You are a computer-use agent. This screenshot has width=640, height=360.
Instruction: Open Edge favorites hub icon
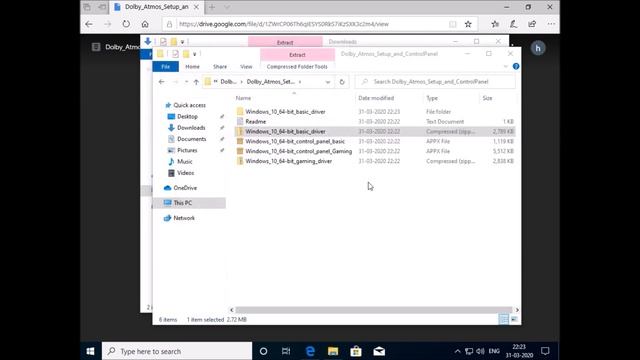[495, 24]
